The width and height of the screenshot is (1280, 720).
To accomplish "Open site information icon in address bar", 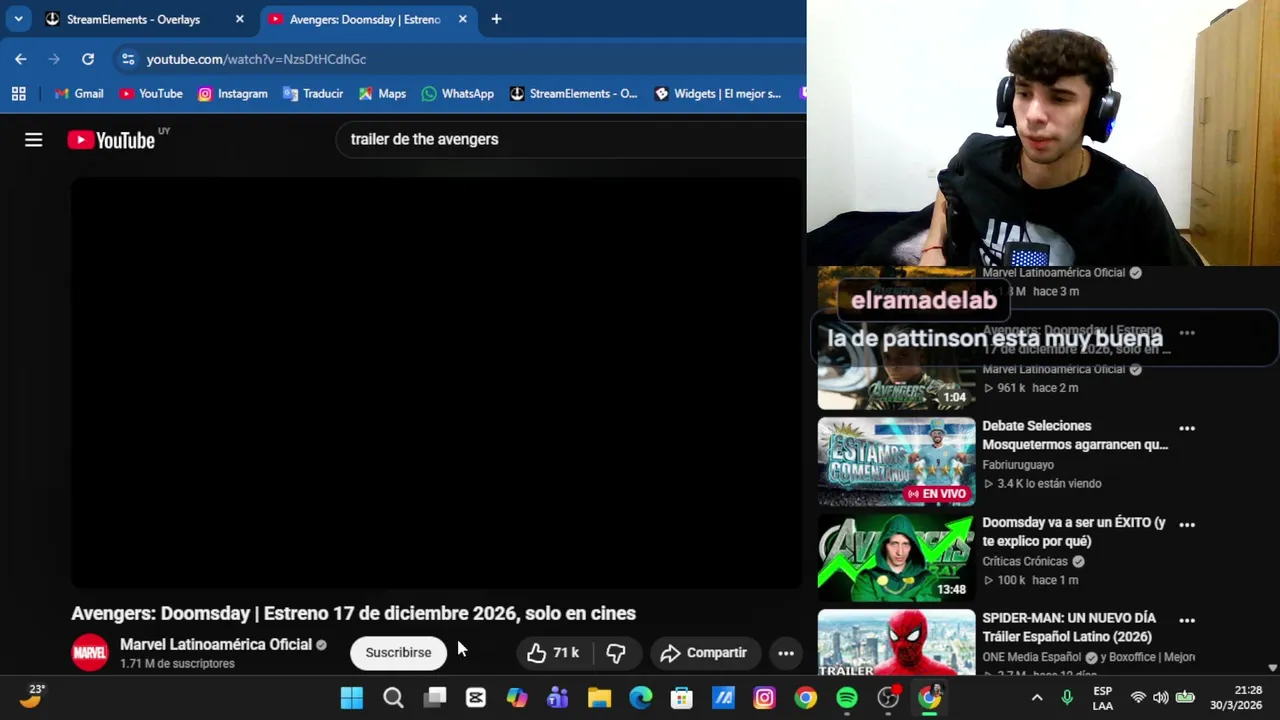I will coord(128,59).
